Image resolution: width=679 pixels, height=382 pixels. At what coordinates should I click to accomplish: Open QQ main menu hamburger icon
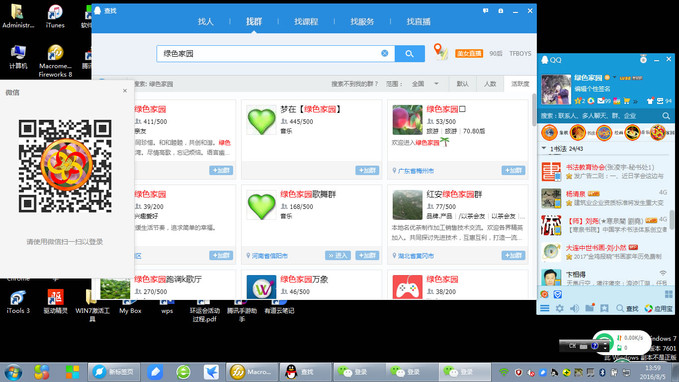(x=545, y=308)
